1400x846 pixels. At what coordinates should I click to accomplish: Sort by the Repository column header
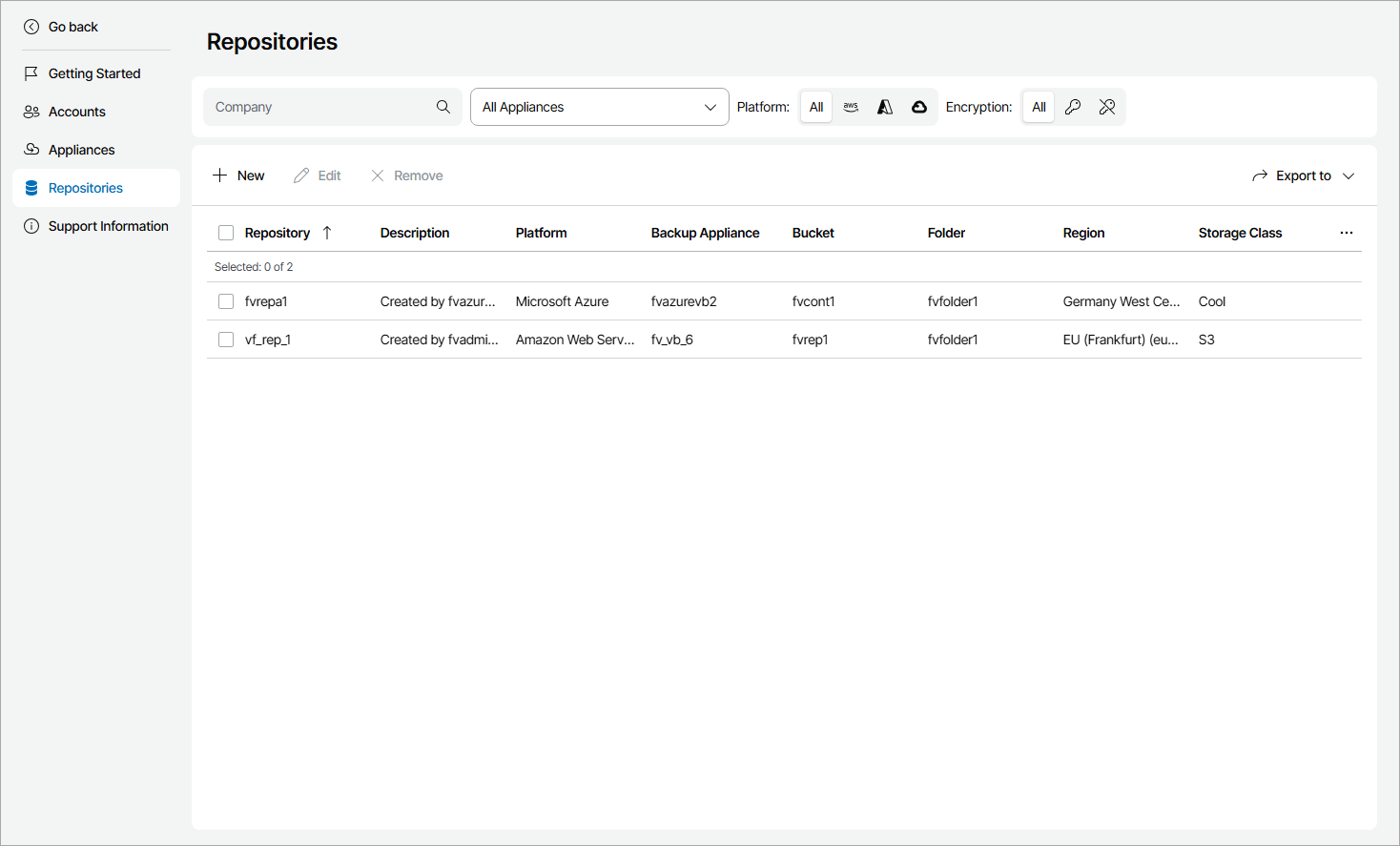point(278,233)
